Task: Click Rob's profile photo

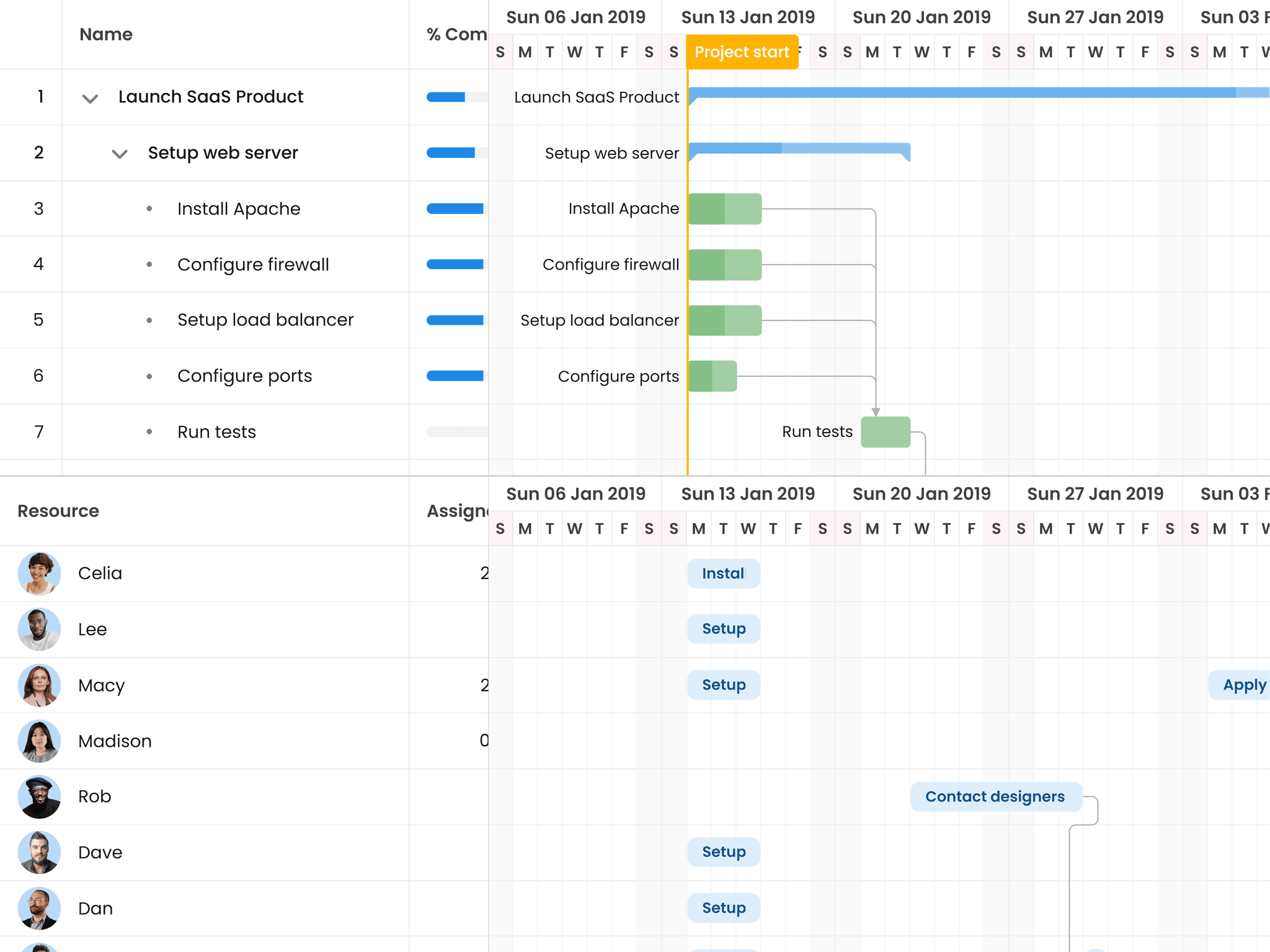Action: pyautogui.click(x=38, y=796)
